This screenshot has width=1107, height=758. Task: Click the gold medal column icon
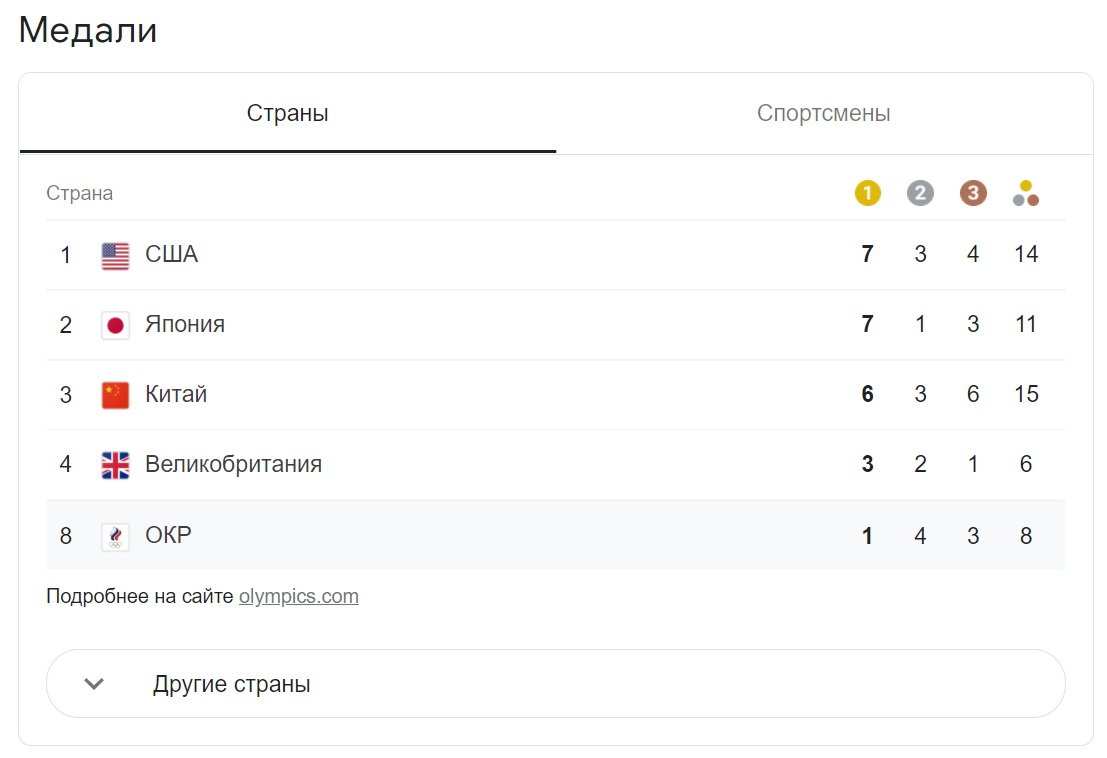point(867,193)
